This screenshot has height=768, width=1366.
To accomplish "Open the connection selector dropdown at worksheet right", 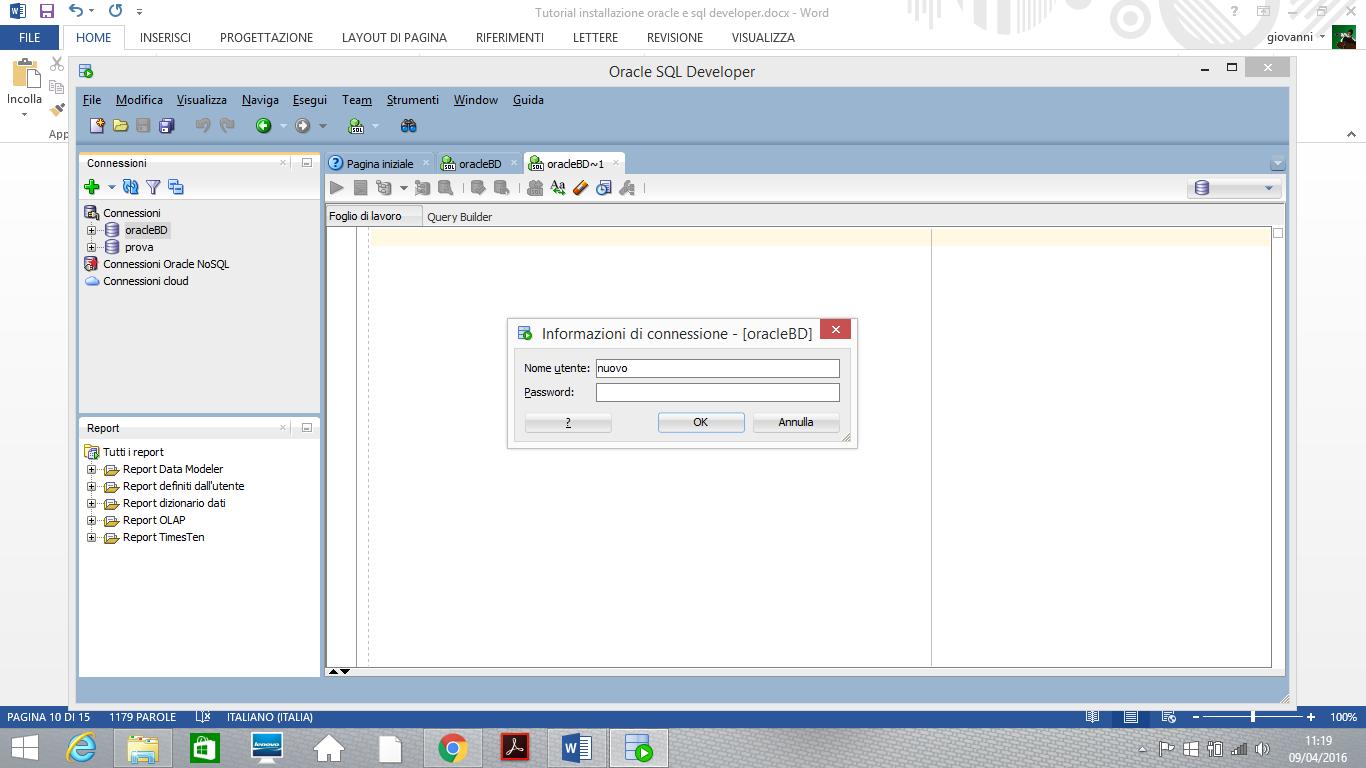I will (1234, 188).
